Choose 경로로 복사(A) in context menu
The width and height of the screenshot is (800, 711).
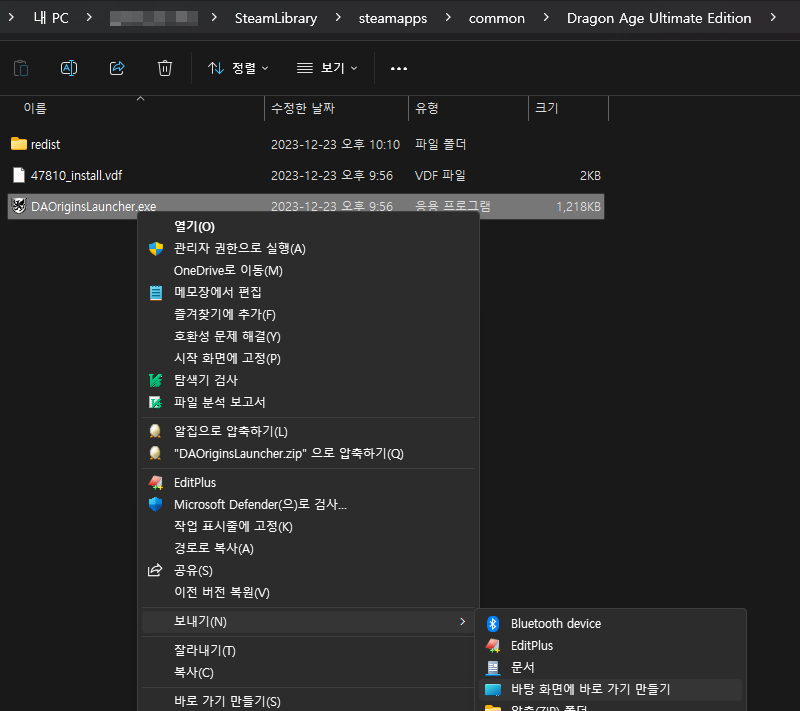pyautogui.click(x=309, y=548)
